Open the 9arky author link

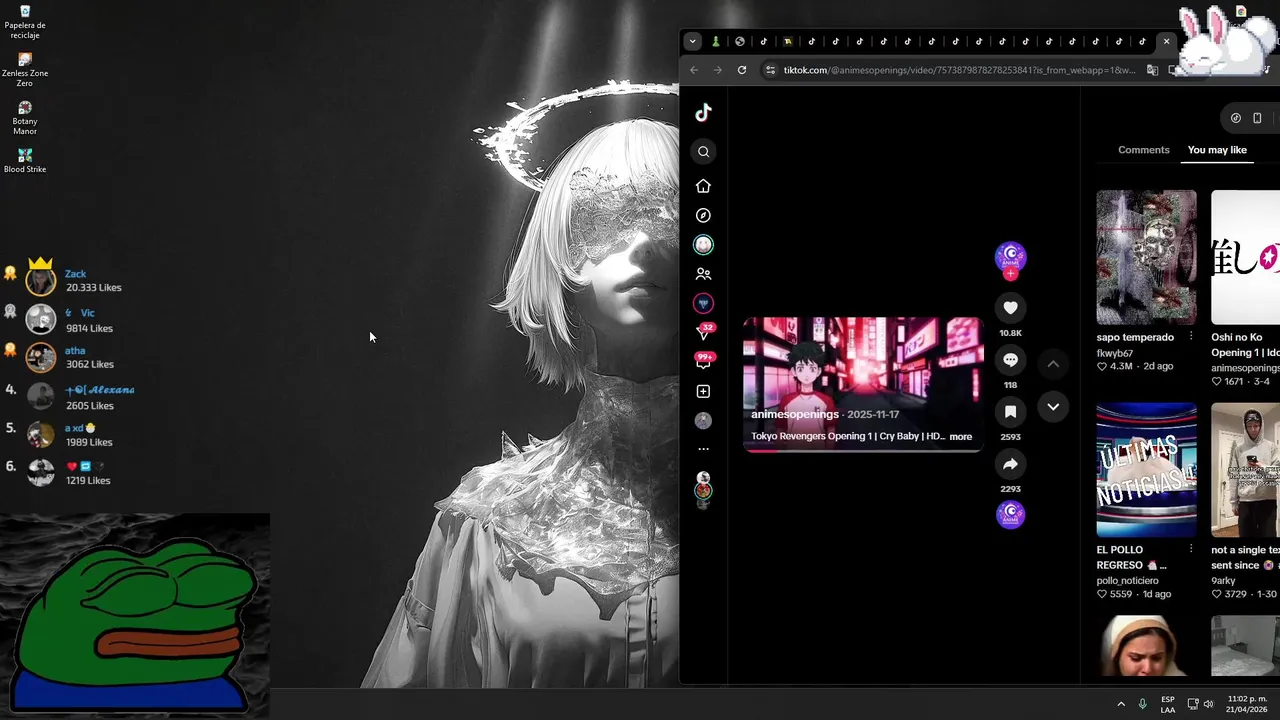[x=1224, y=581]
